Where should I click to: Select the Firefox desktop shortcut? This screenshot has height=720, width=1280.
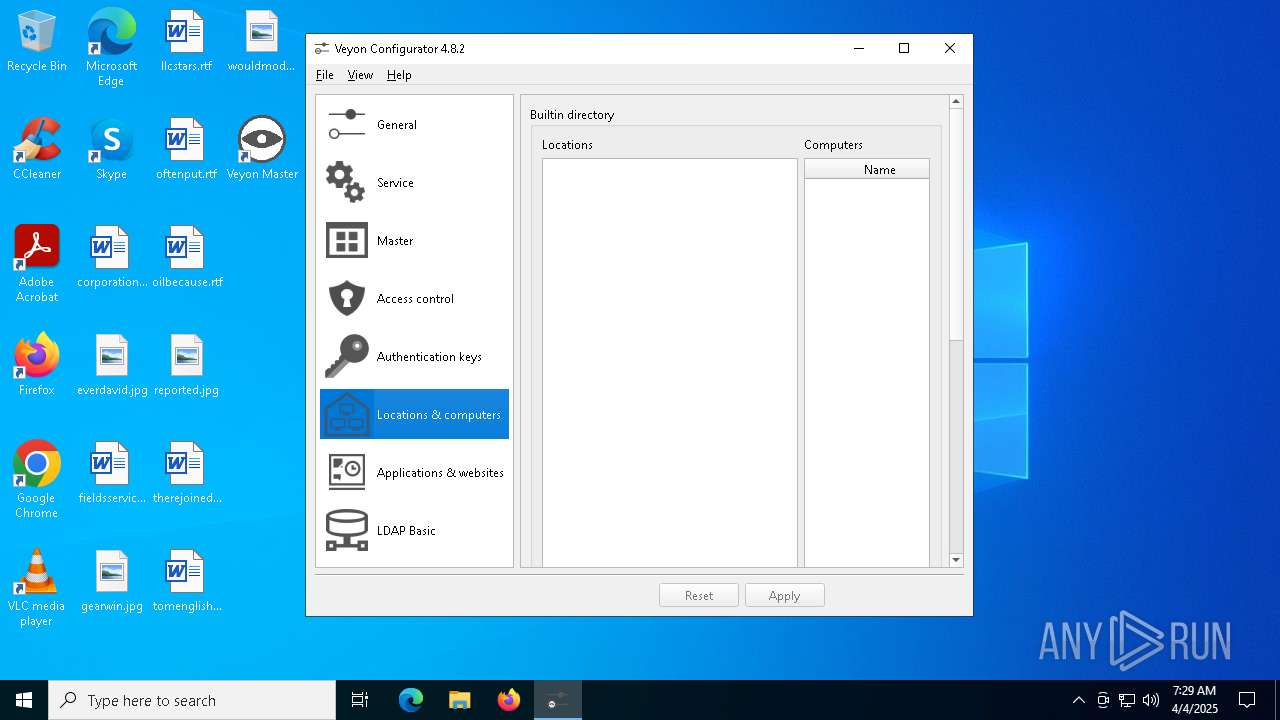point(37,365)
